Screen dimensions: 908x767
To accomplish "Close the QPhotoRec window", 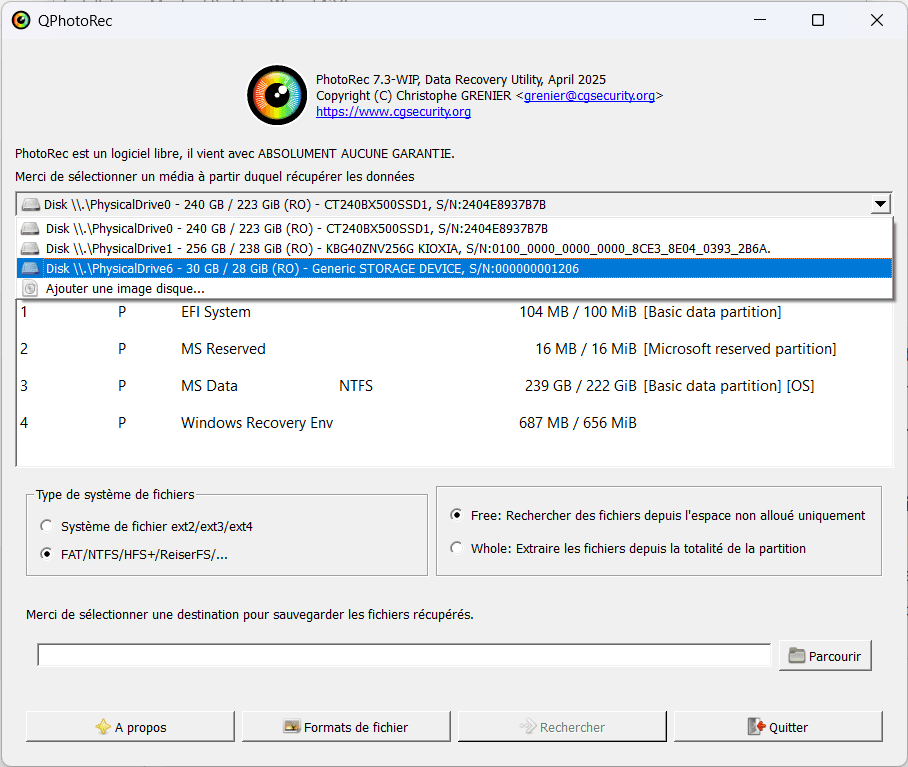I will [x=877, y=20].
